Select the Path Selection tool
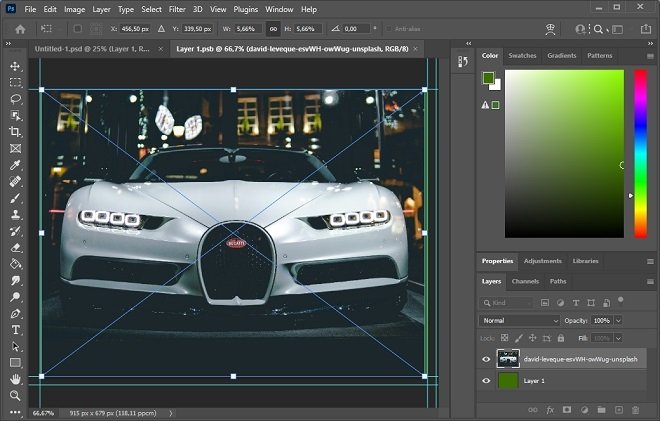Screen dimensions: 660x421 pos(15,346)
